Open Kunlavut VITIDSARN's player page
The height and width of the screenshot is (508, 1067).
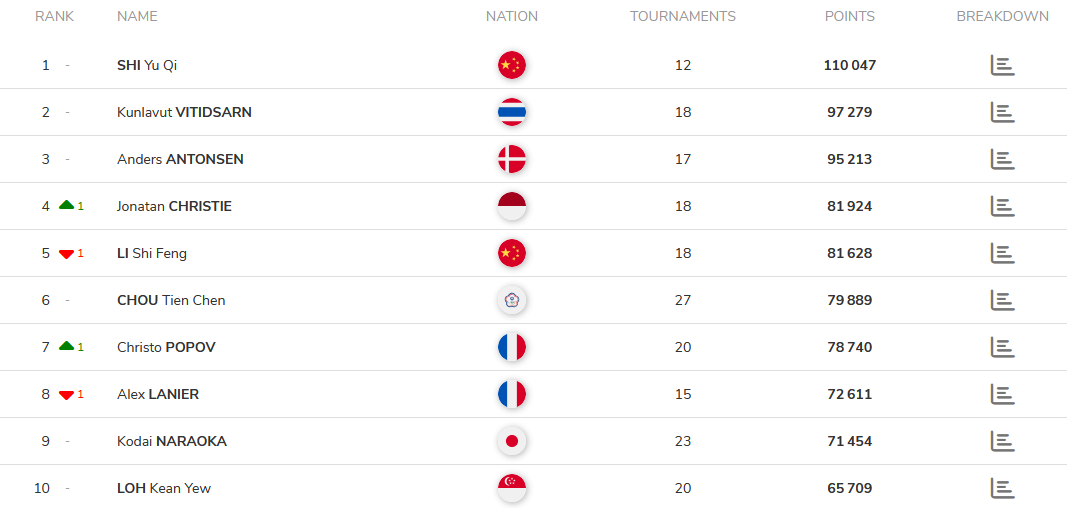point(184,112)
